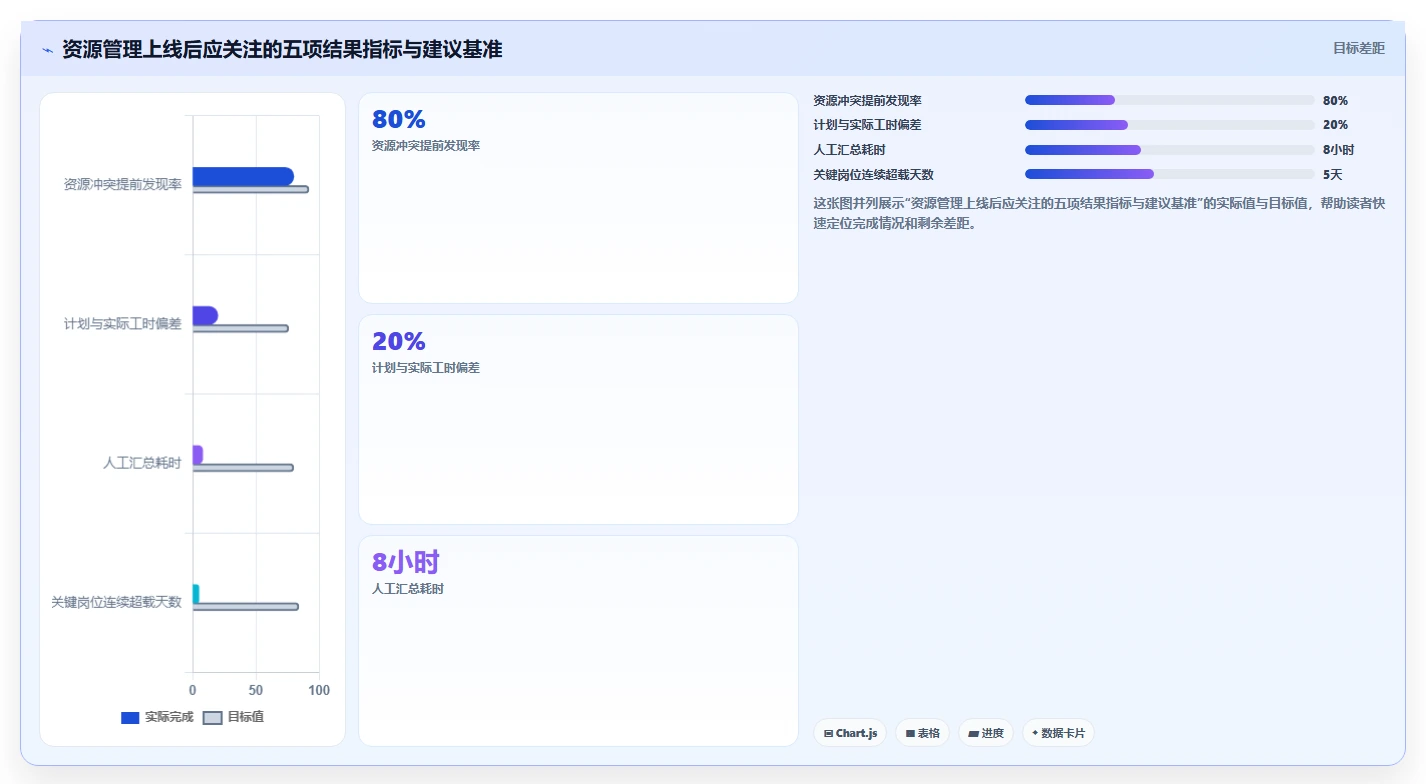Click 计划与实际工时偏差 label under the 20% card
Viewport: 1426px width, 784px height.
coord(426,368)
